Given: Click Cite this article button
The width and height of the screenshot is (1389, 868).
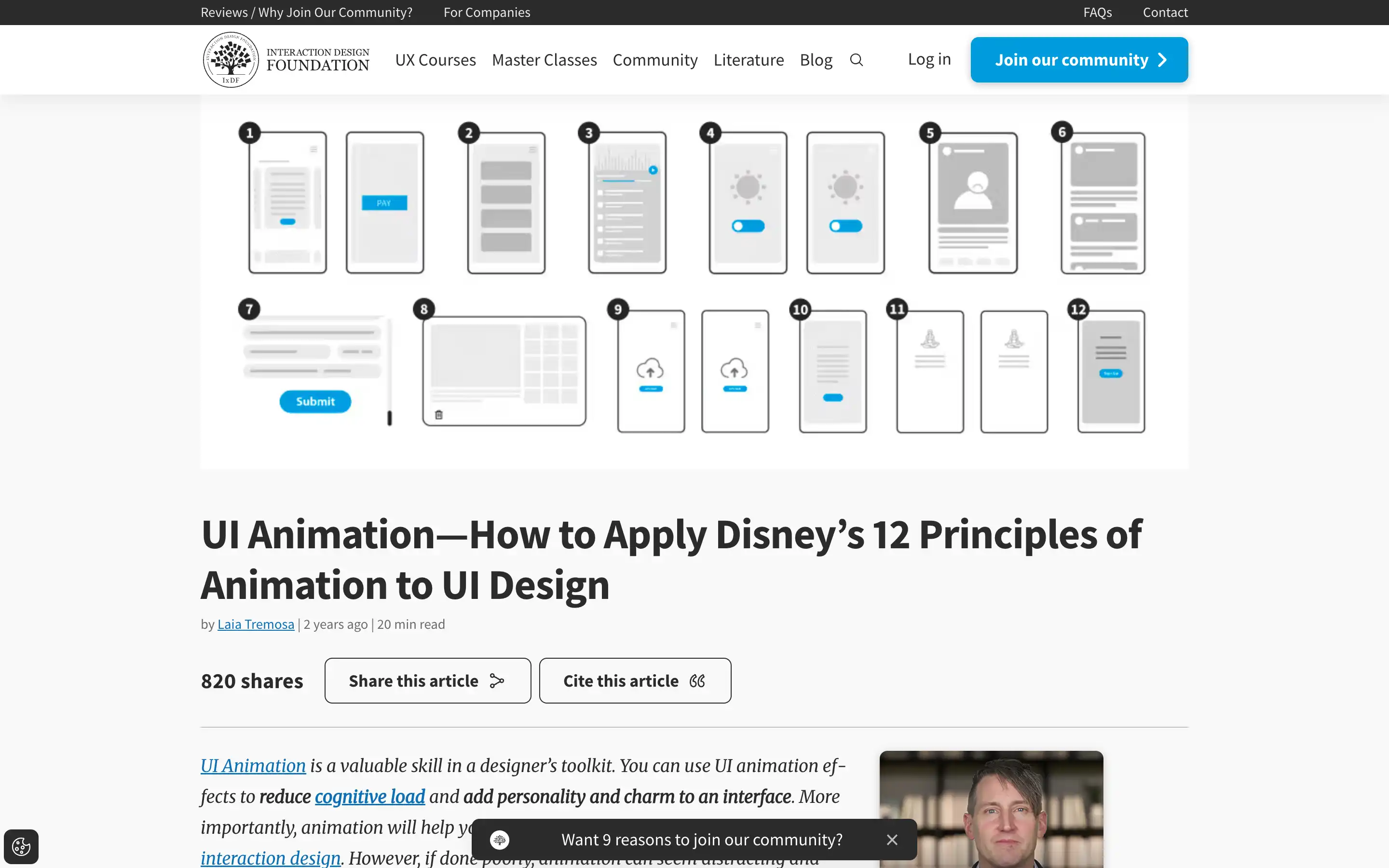Looking at the screenshot, I should tap(635, 680).
